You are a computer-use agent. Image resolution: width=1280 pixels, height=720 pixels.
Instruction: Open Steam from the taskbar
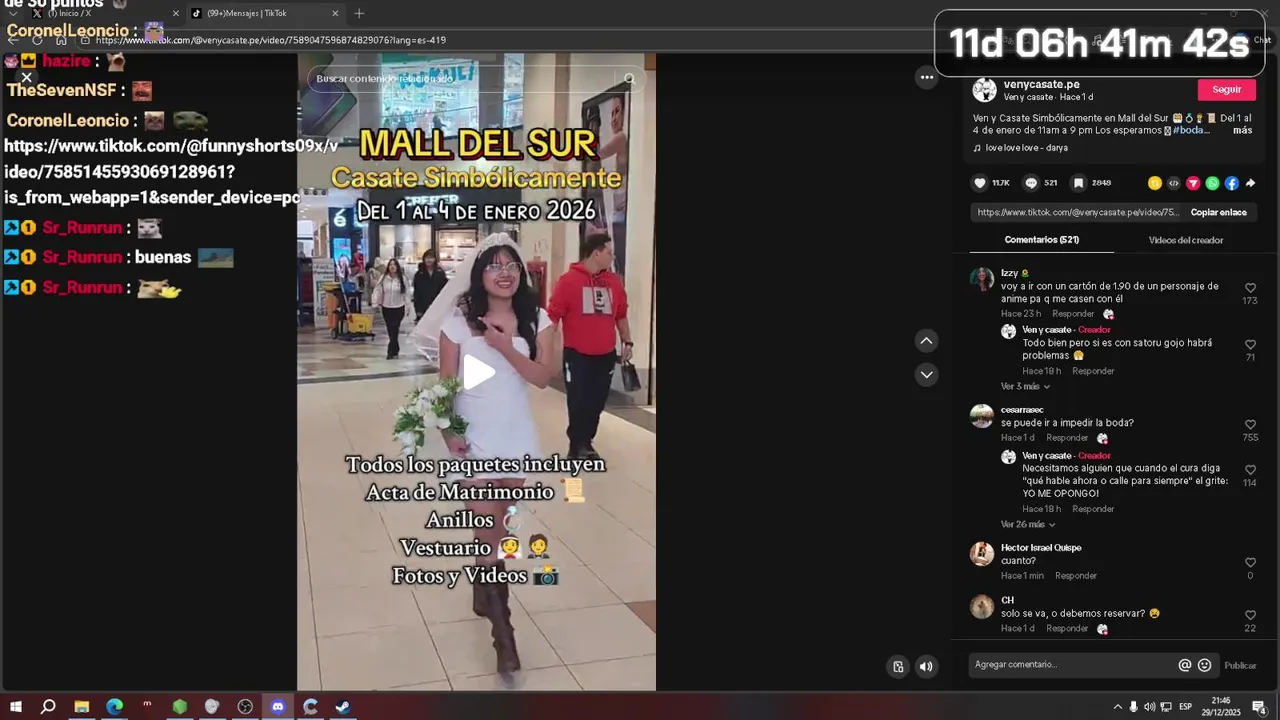click(x=343, y=707)
